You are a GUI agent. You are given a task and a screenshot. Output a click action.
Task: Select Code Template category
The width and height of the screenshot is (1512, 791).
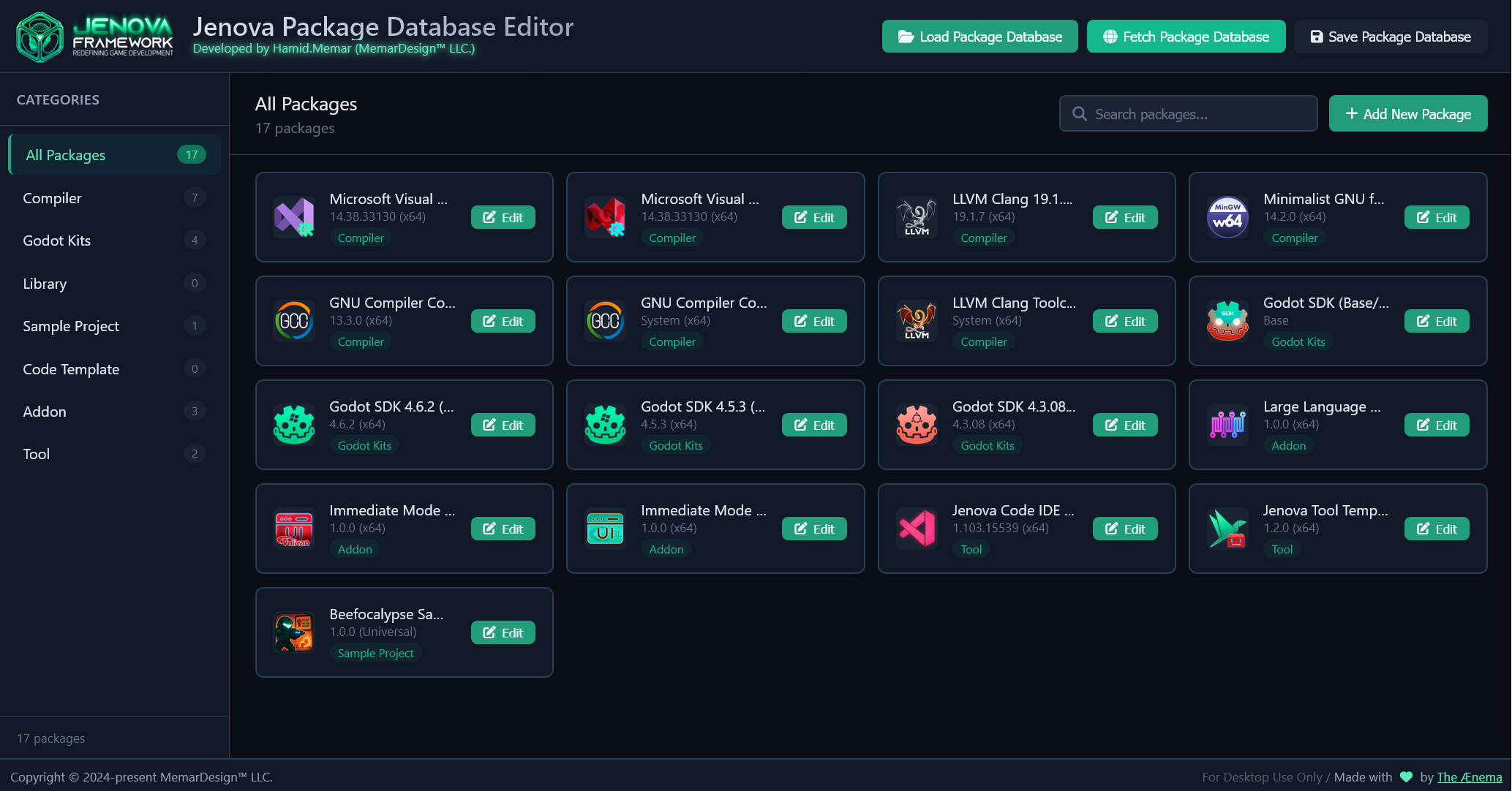114,369
